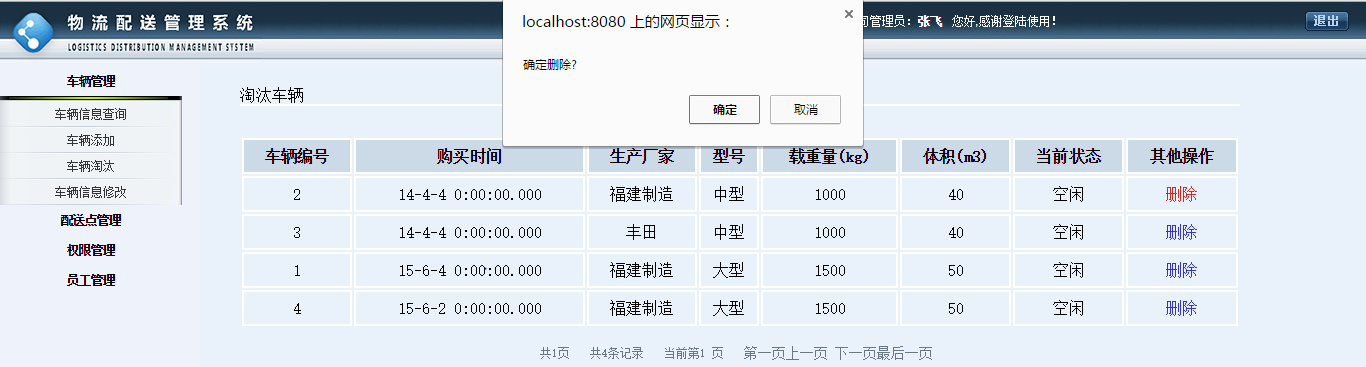
Task: Click the 当前状态 column header
Action: pos(1068,156)
